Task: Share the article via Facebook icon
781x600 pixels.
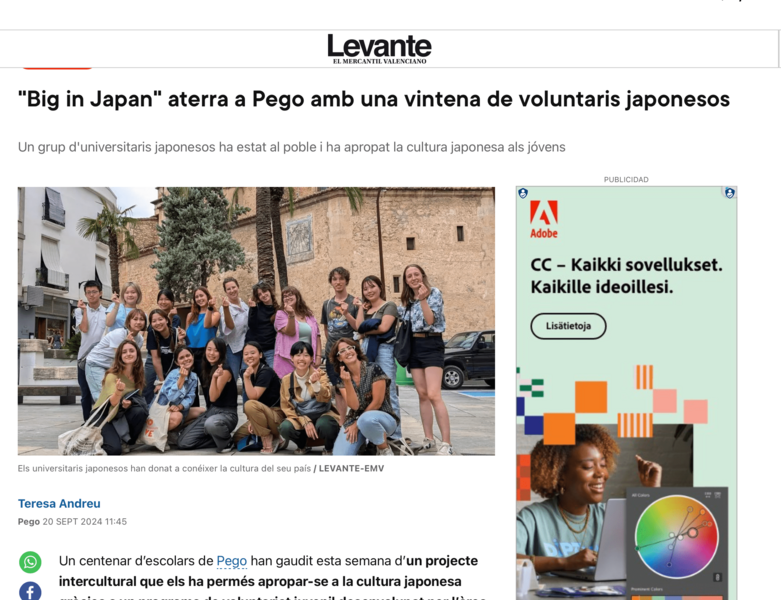Action: (x=30, y=592)
